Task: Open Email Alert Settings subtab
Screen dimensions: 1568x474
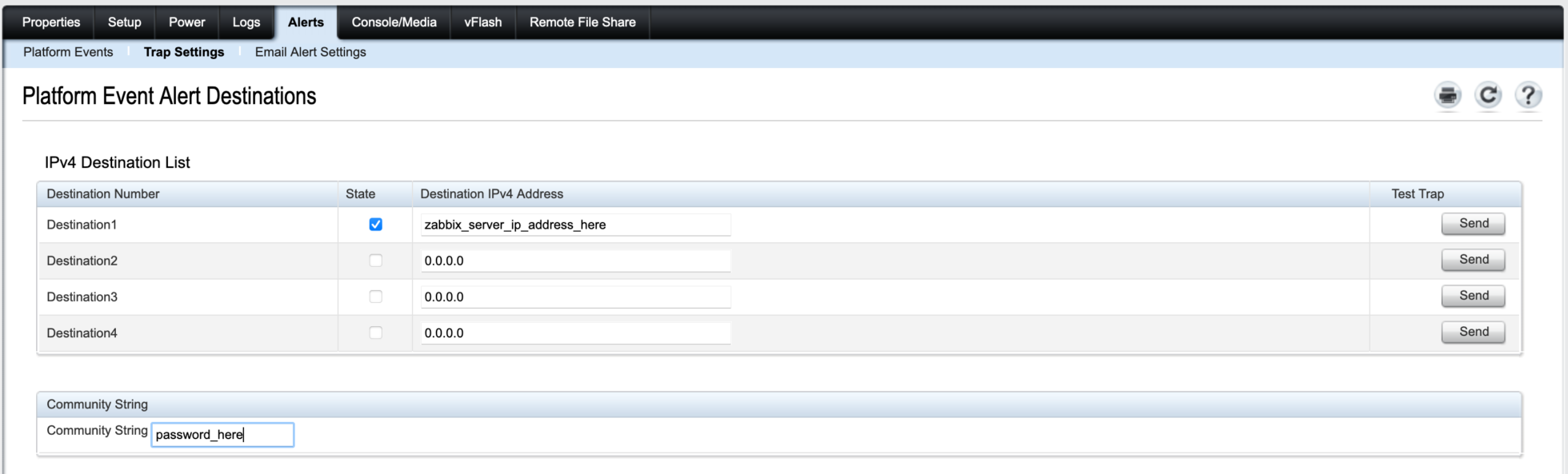Action: (310, 52)
